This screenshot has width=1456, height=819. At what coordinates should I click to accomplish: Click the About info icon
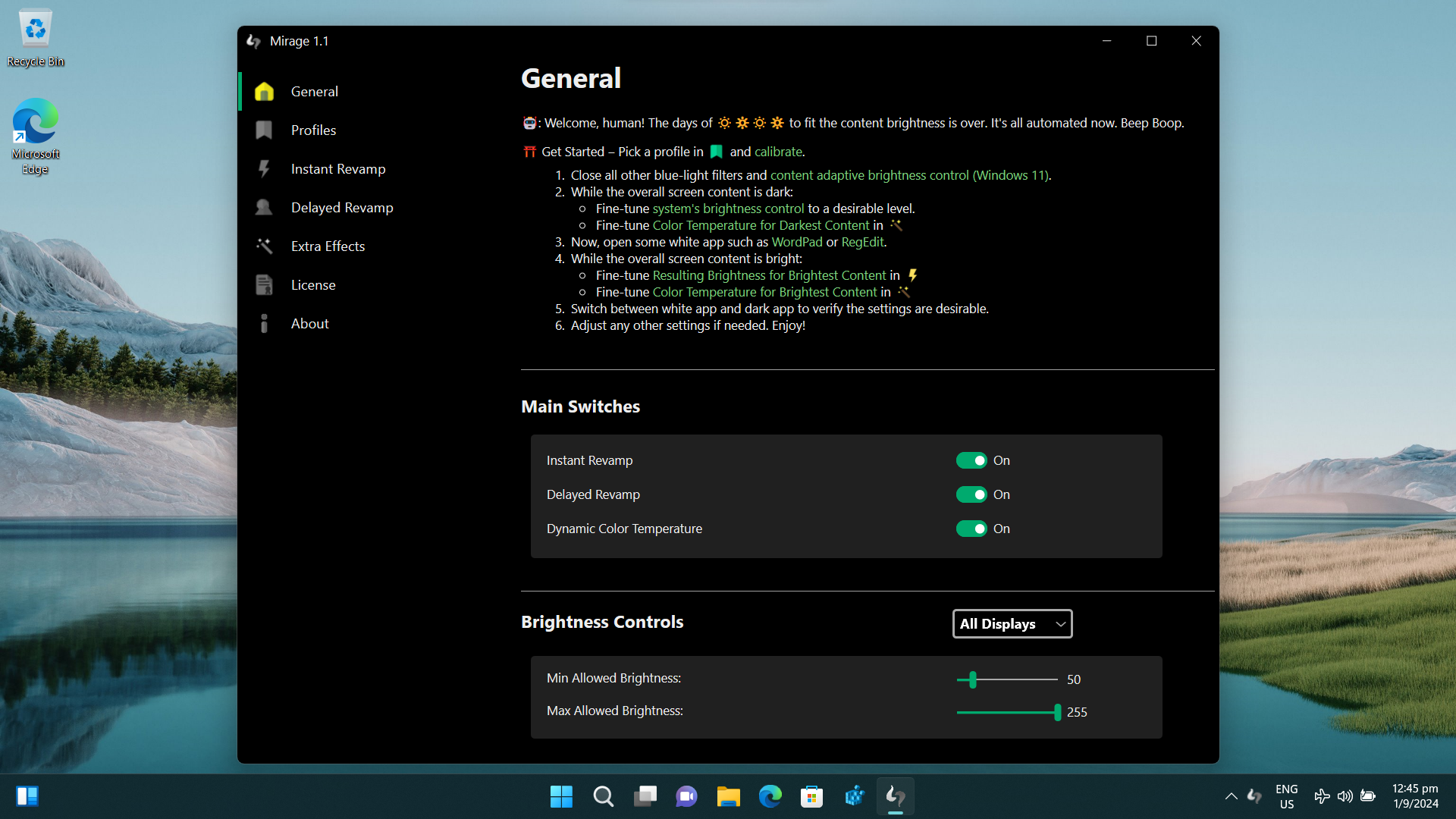263,323
